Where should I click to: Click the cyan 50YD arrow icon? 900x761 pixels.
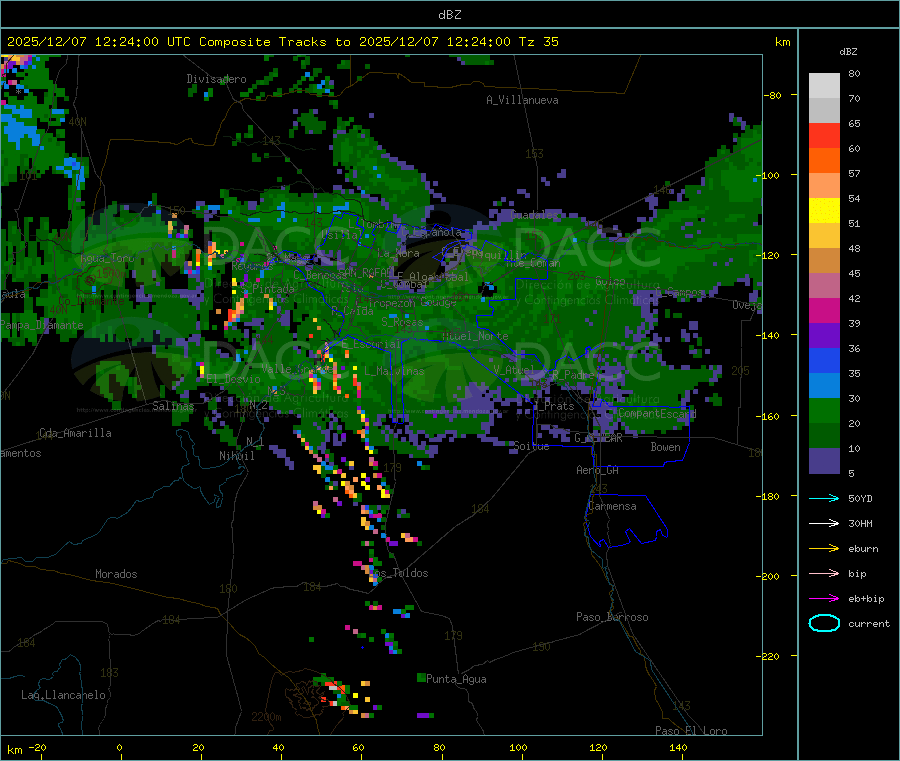824,498
